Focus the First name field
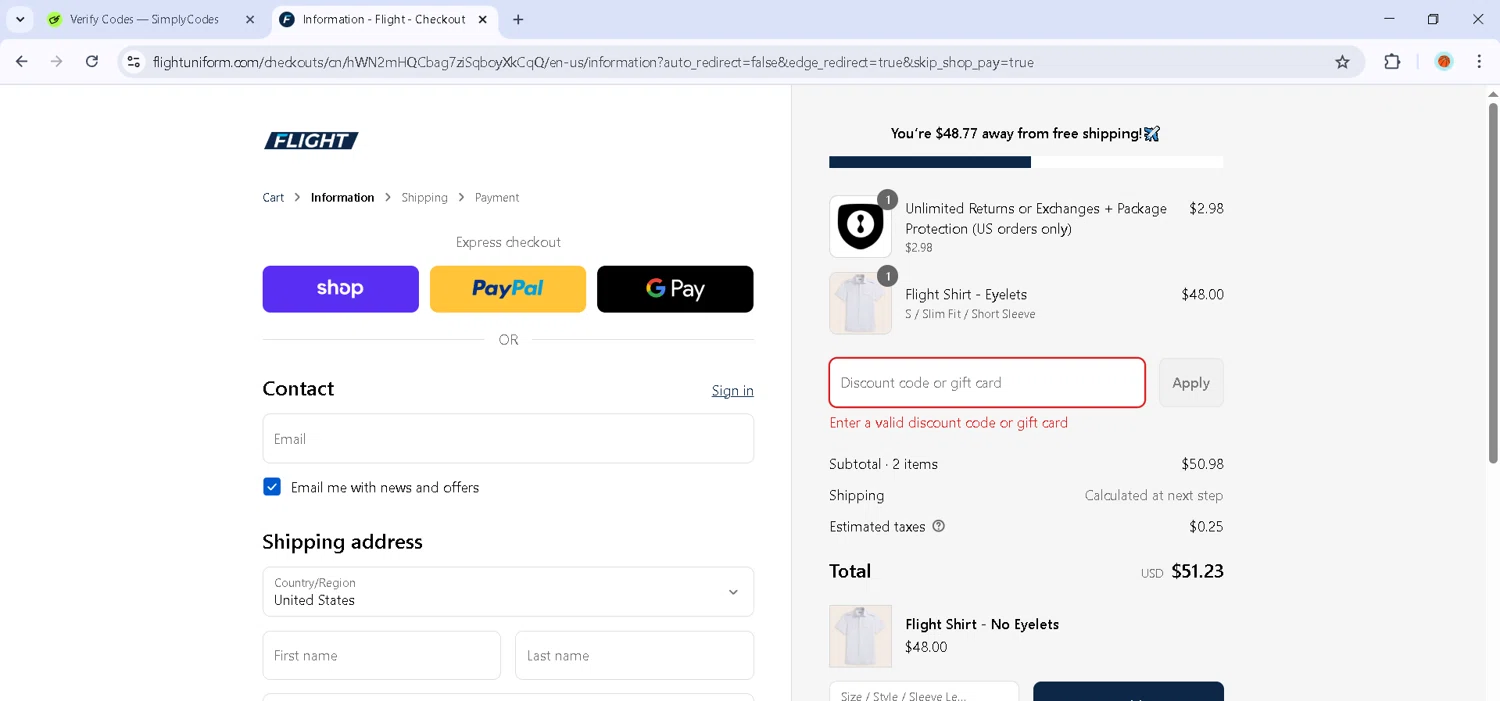Viewport: 1500px width, 701px height. click(381, 656)
